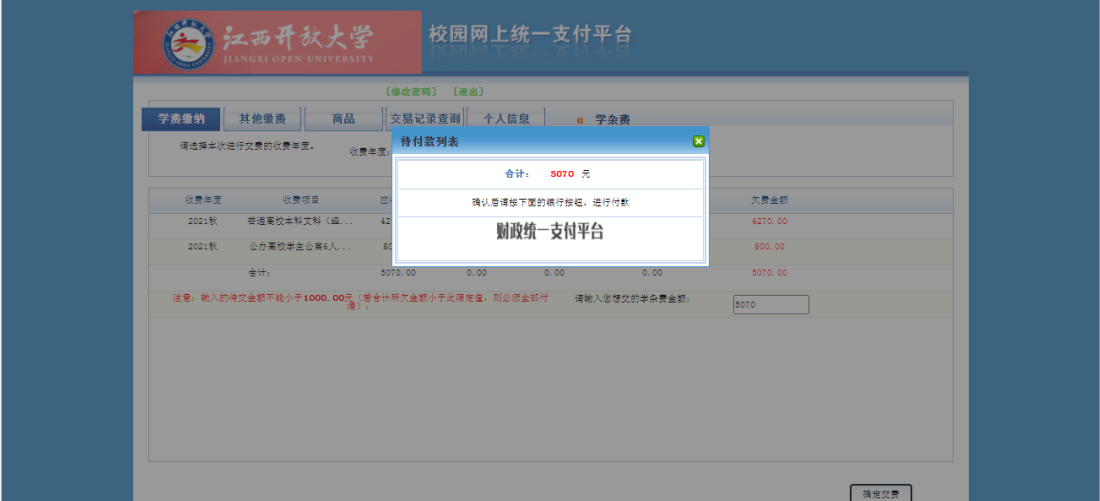Click the 校园网上统一支付平台 header title

tap(530, 35)
